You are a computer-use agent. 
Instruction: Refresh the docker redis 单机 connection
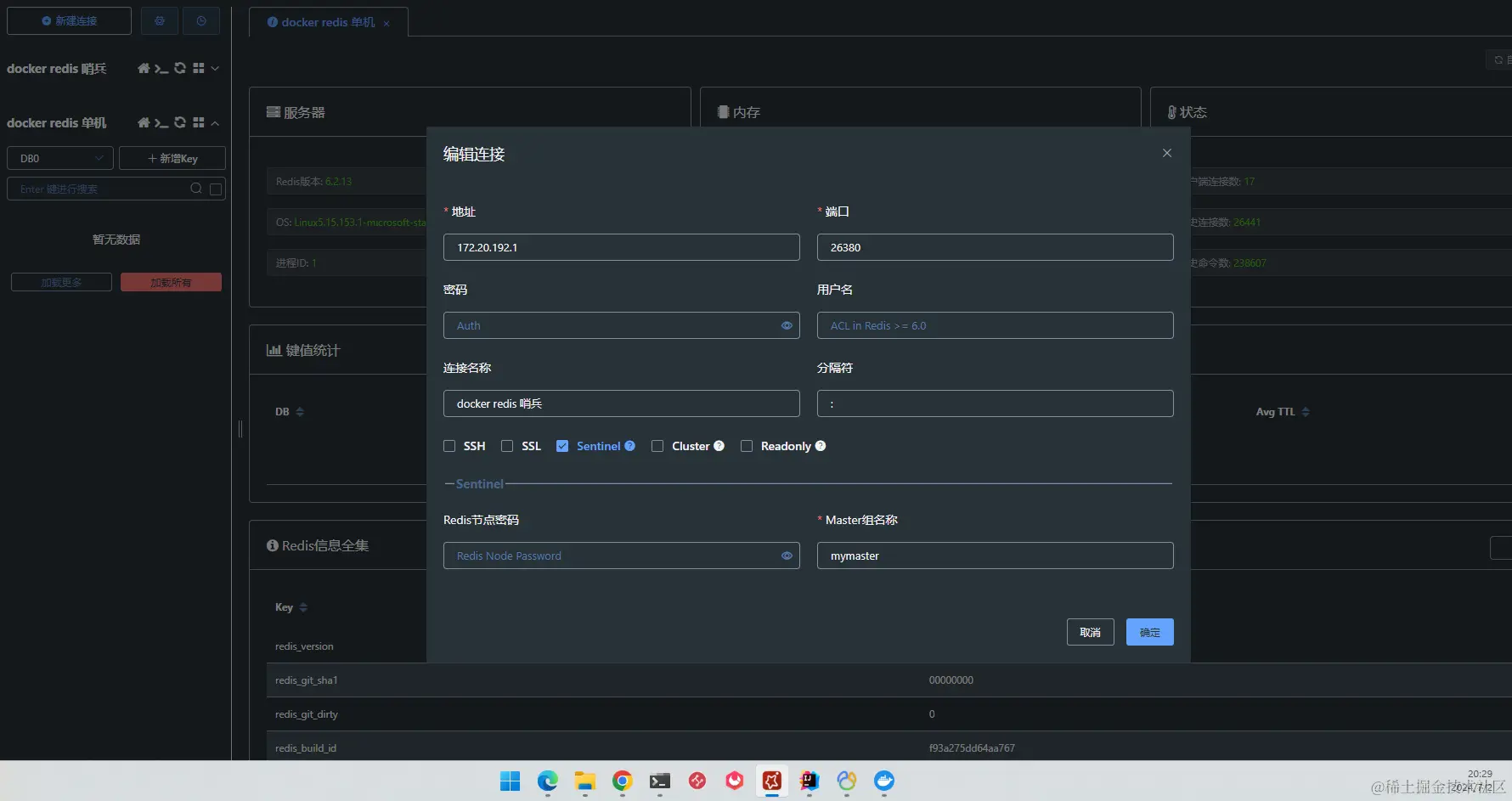coord(180,122)
